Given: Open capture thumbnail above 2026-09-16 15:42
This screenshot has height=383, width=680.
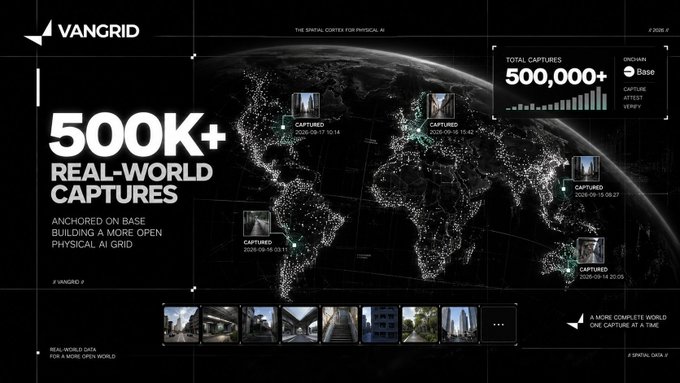Looking at the screenshot, I should [x=441, y=105].
